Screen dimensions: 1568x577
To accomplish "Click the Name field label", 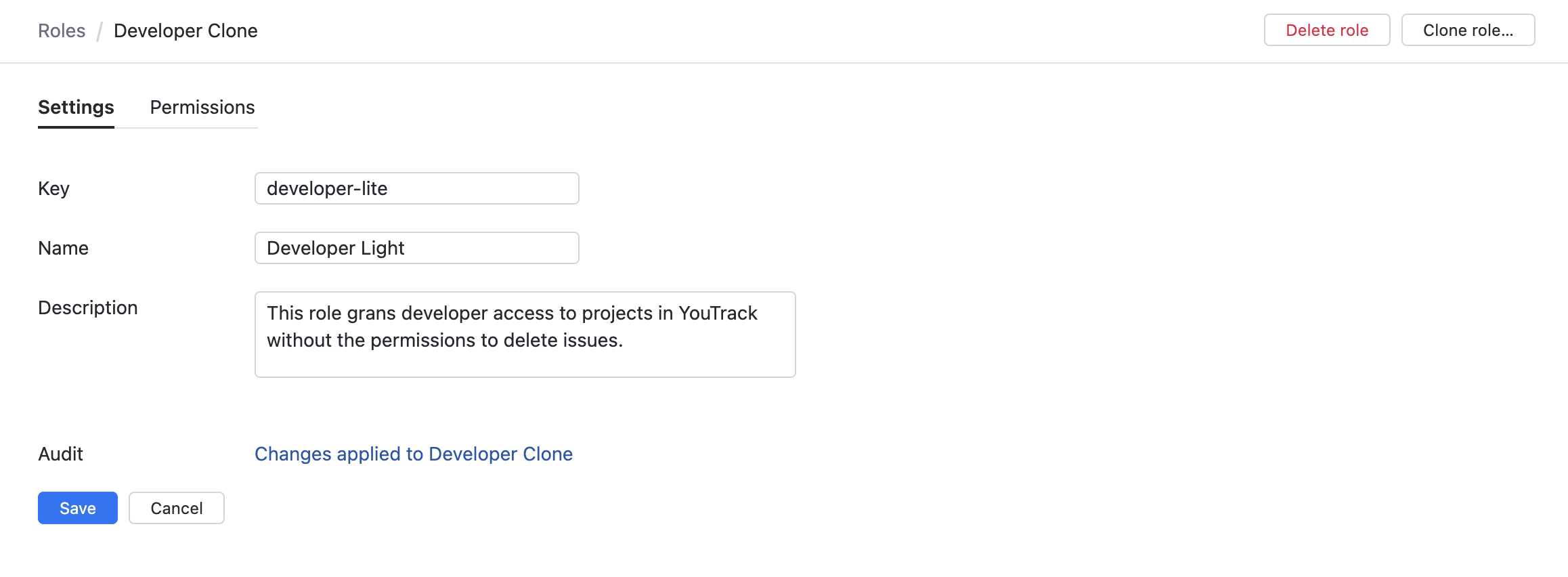I will click(63, 249).
